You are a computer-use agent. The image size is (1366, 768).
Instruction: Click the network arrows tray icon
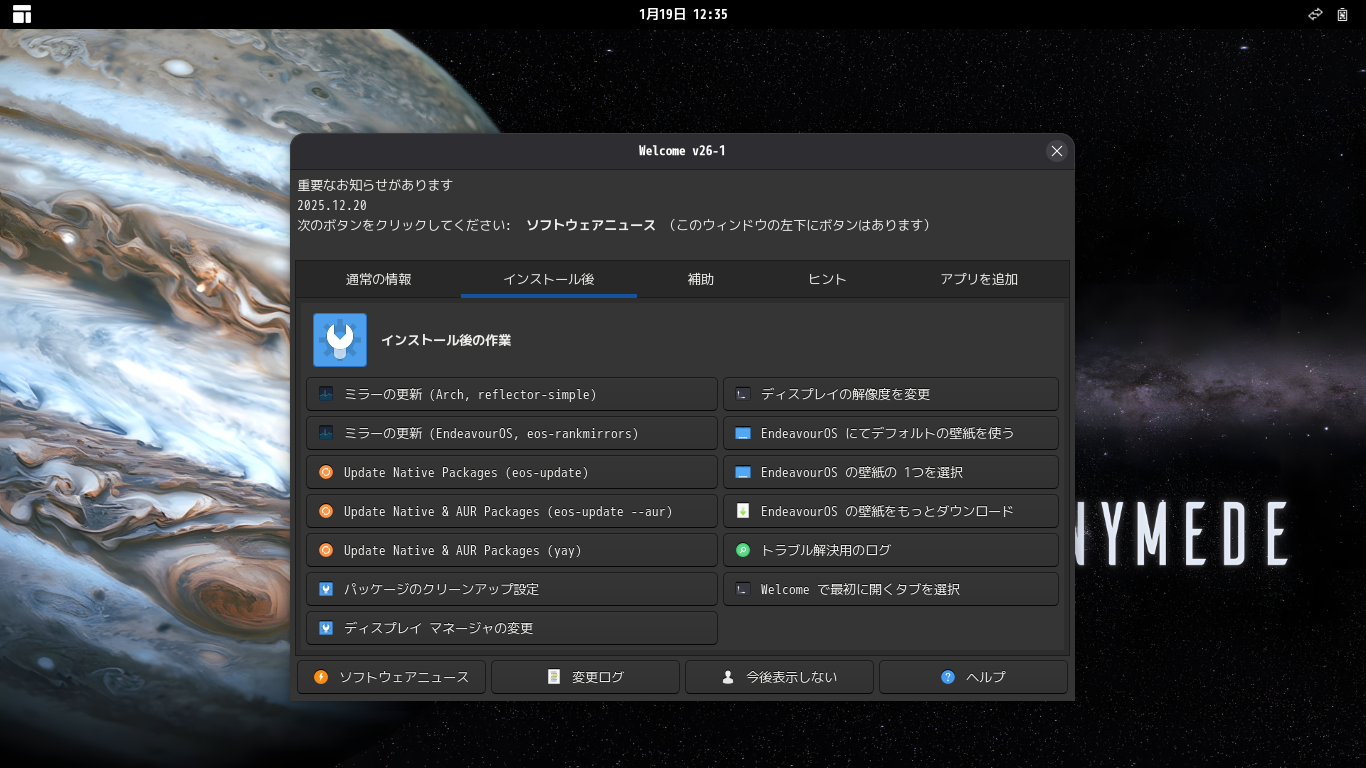point(1315,14)
